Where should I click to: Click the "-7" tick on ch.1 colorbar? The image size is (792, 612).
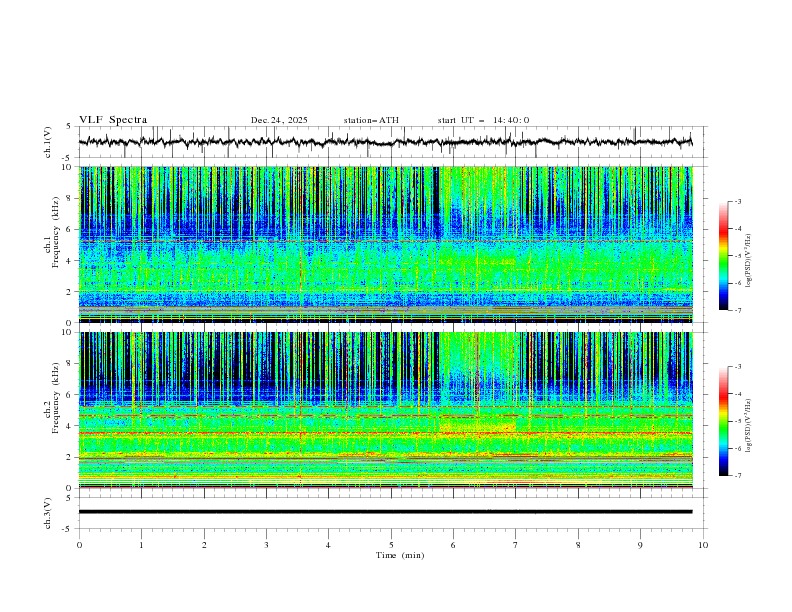coord(738,310)
